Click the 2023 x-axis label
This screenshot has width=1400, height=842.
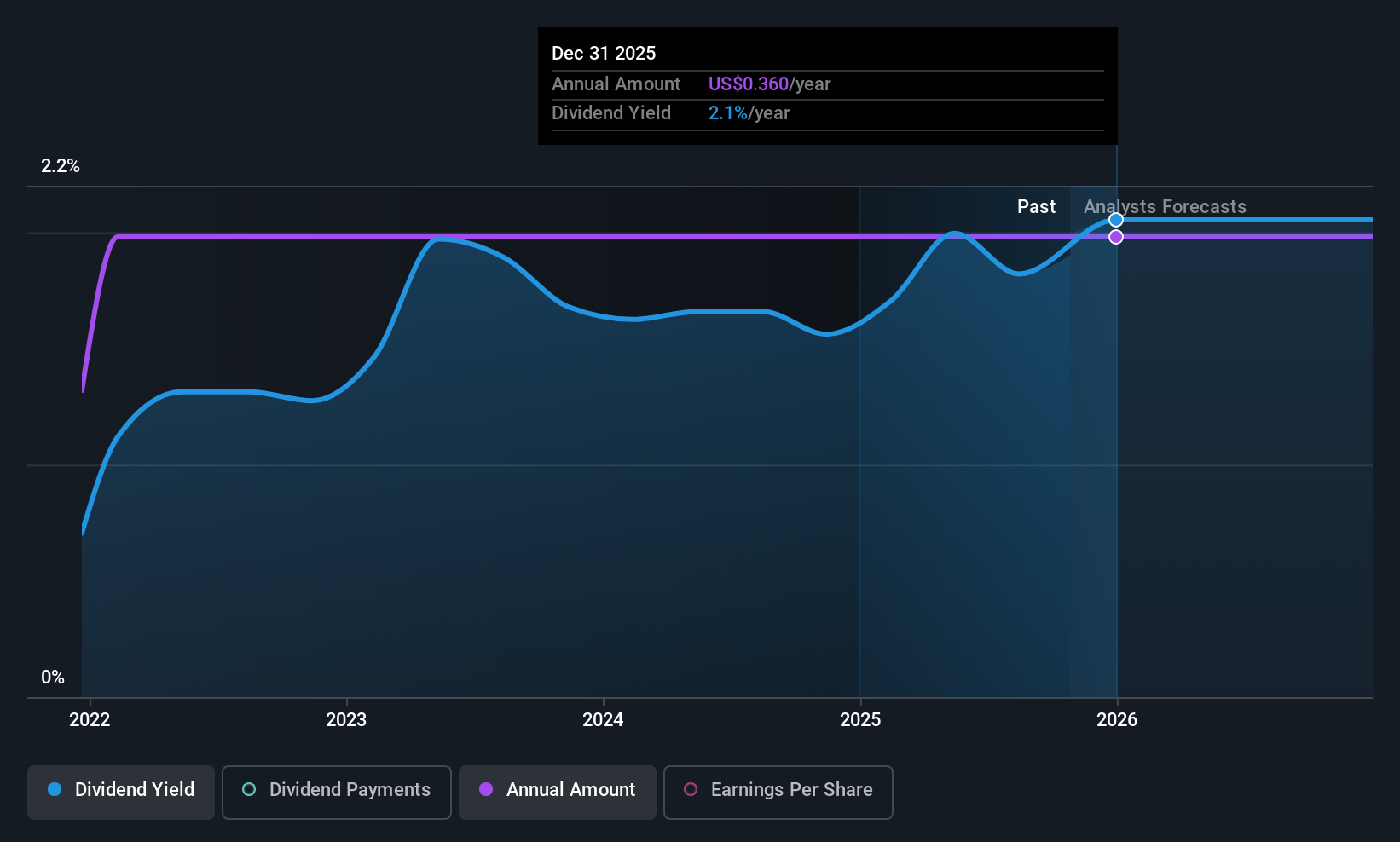point(346,720)
